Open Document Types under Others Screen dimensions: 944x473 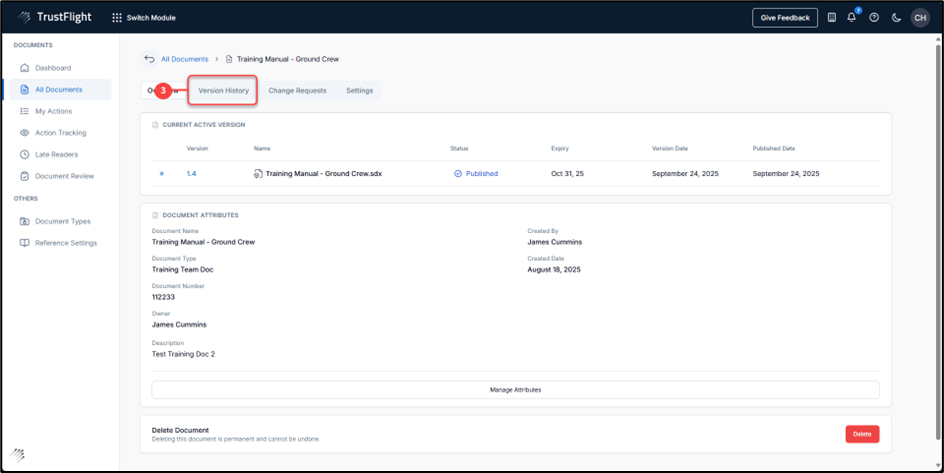[62, 221]
